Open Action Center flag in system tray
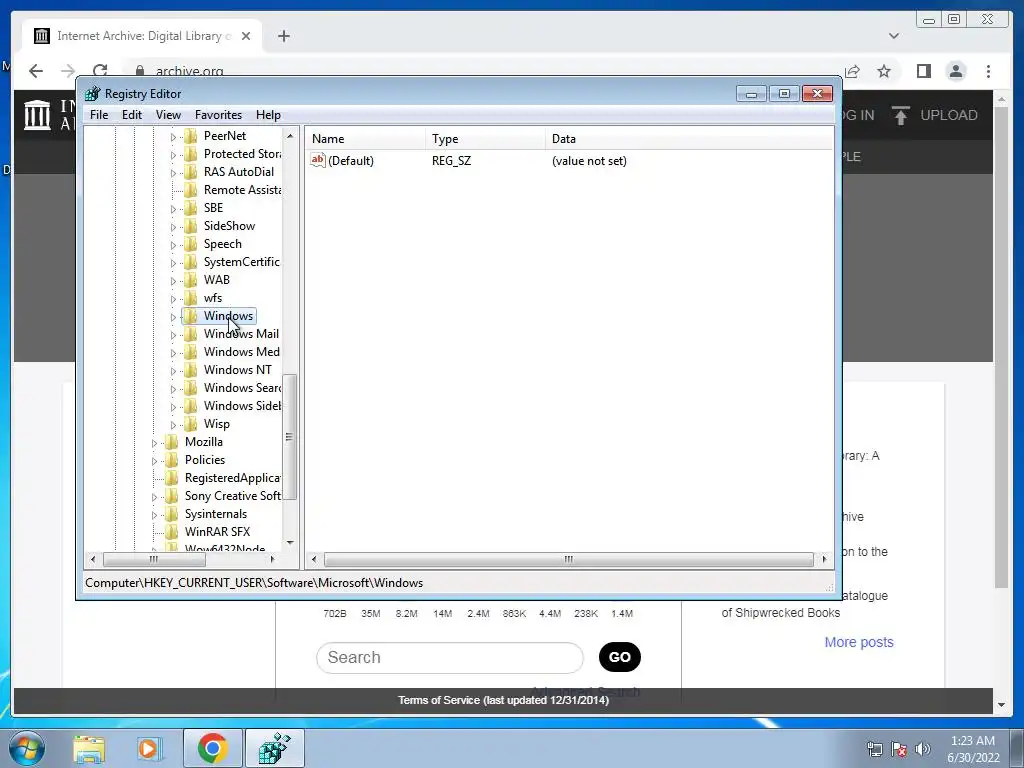This screenshot has height=768, width=1024. click(899, 749)
